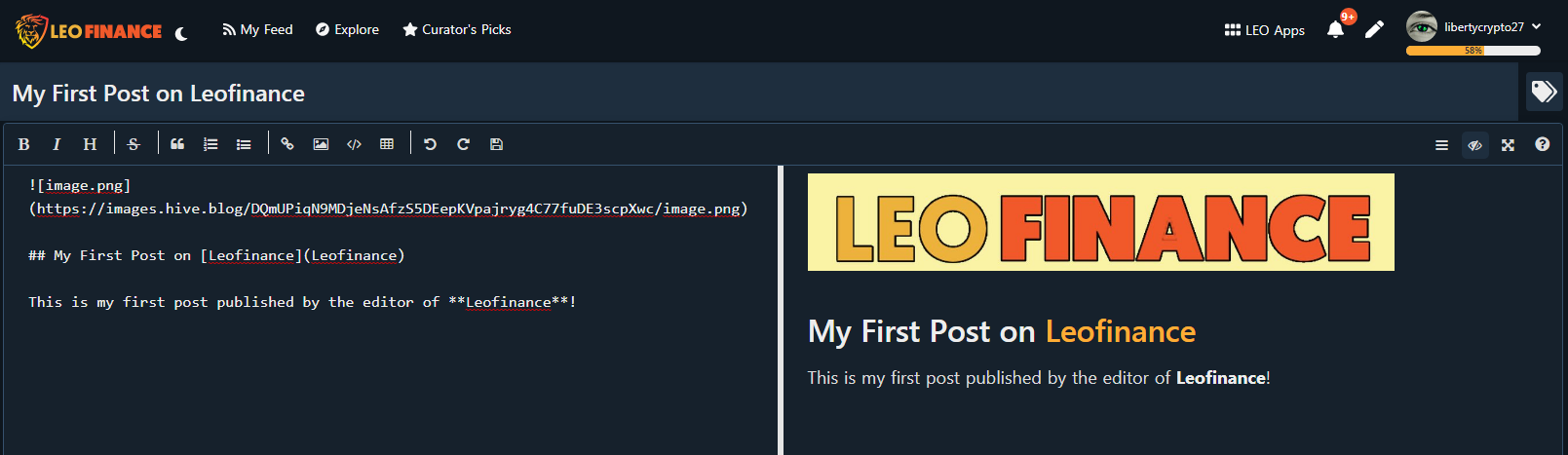Click the post title input field
1568x455 pixels.
click(759, 94)
